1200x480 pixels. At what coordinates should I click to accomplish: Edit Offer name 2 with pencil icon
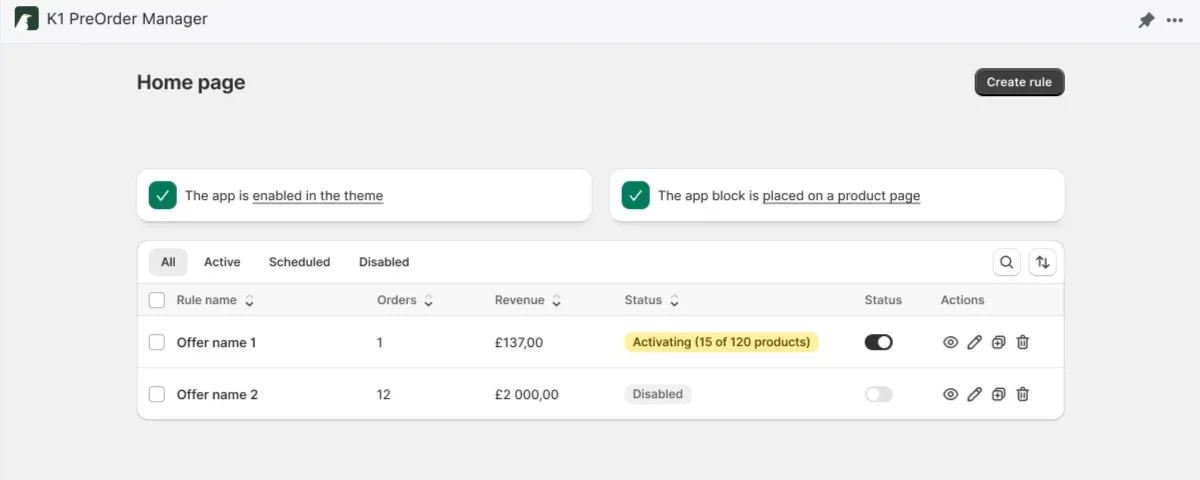[x=974, y=394]
